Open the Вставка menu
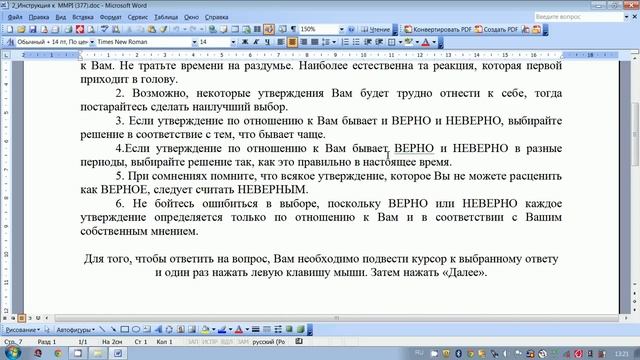The image size is (640, 360). 83,17
